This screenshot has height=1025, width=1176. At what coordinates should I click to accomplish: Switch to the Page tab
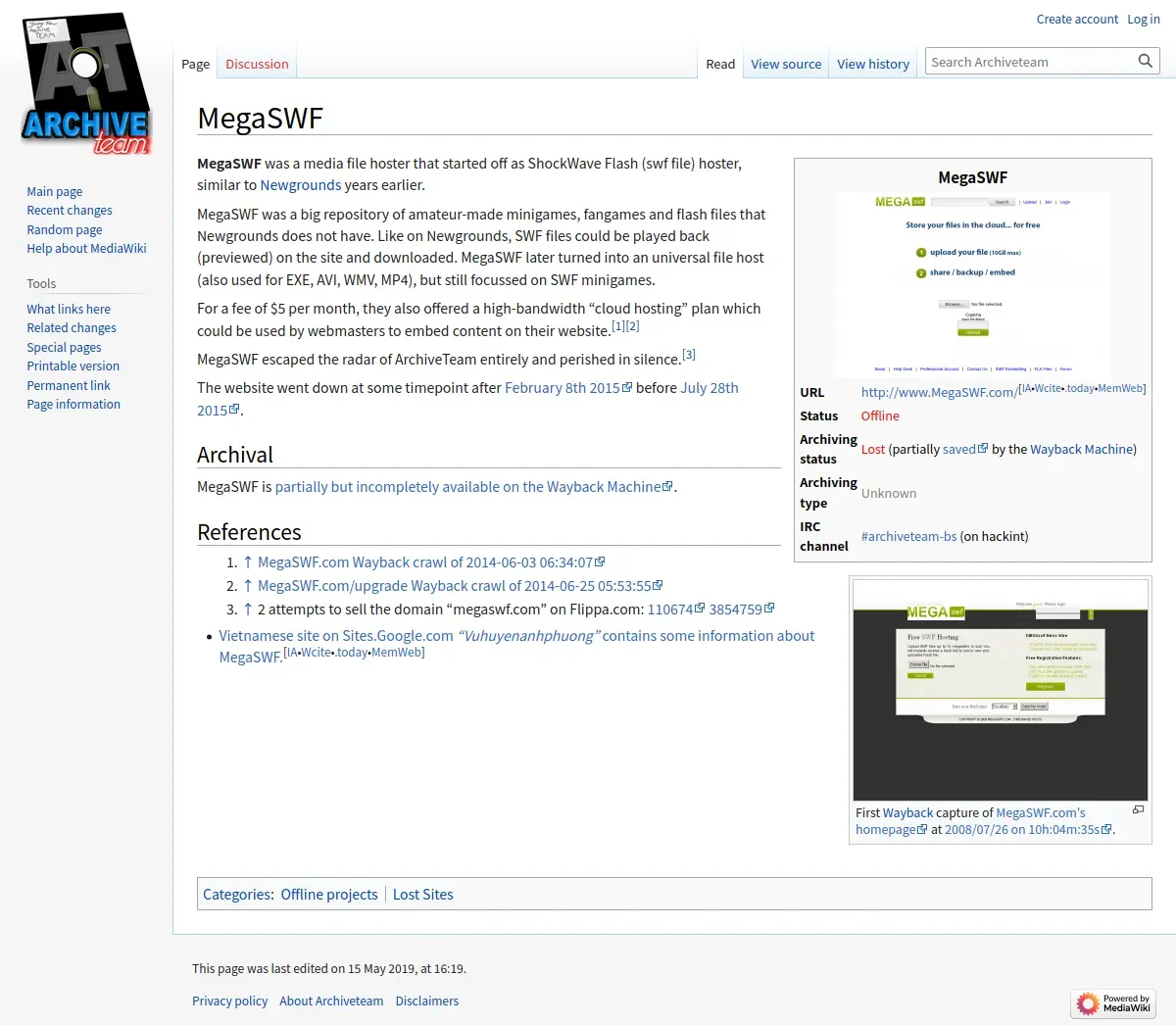click(195, 64)
